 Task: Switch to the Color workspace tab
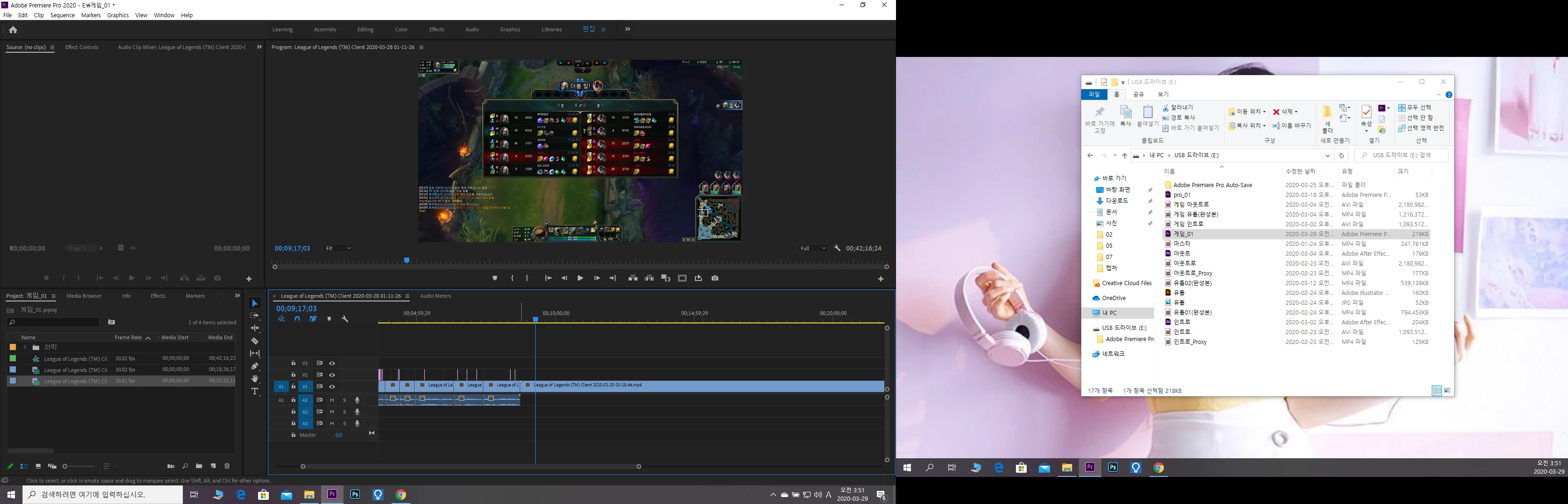pos(401,29)
